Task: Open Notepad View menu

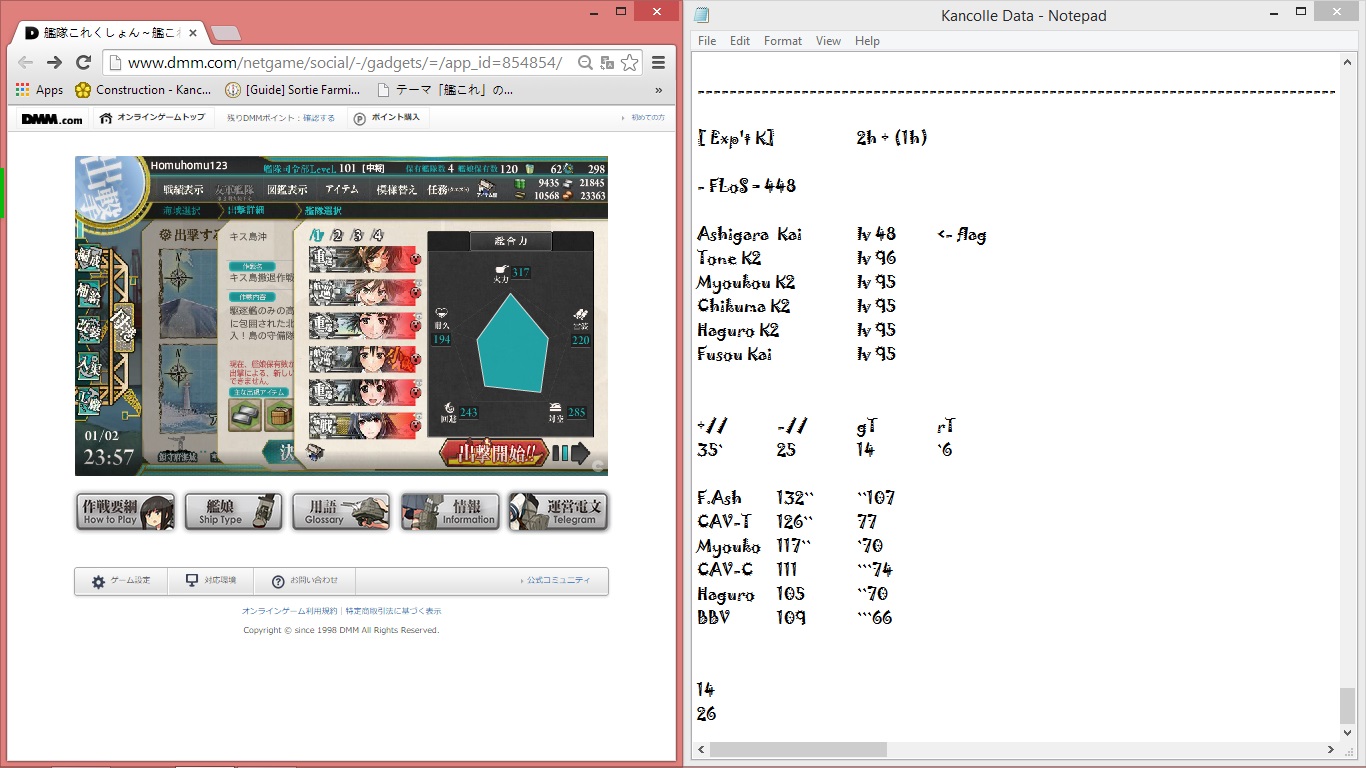Action: click(x=828, y=41)
